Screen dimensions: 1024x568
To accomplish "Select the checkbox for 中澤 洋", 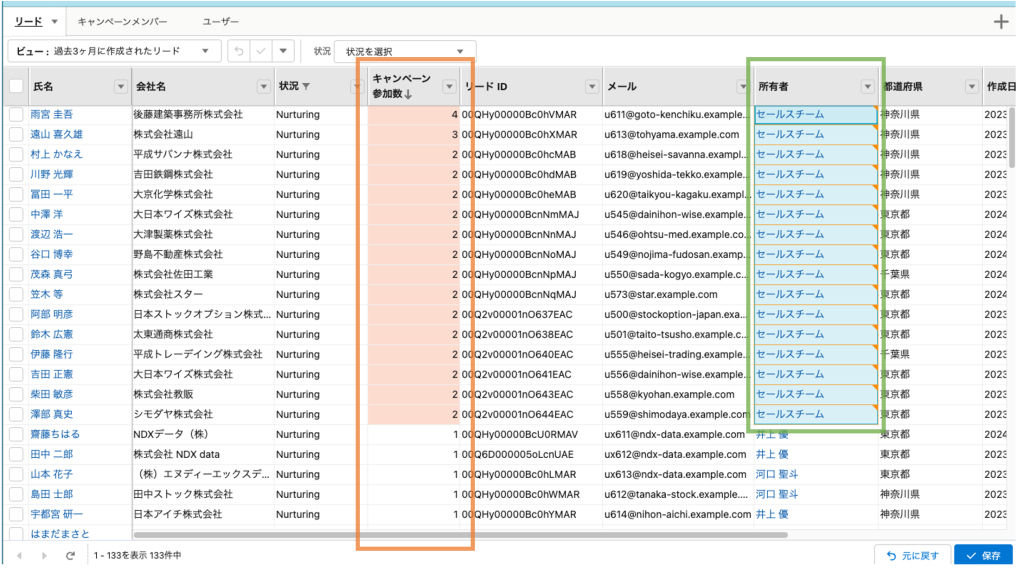I will click(x=16, y=214).
